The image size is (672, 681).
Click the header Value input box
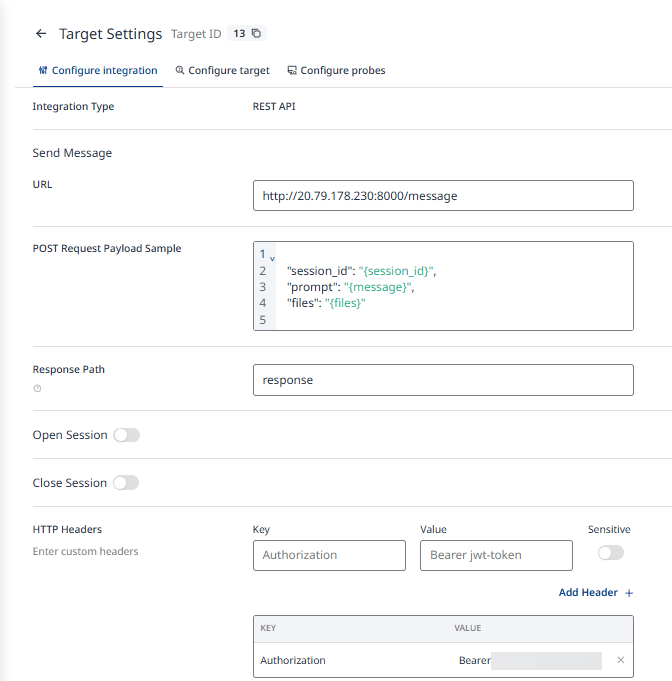click(496, 555)
